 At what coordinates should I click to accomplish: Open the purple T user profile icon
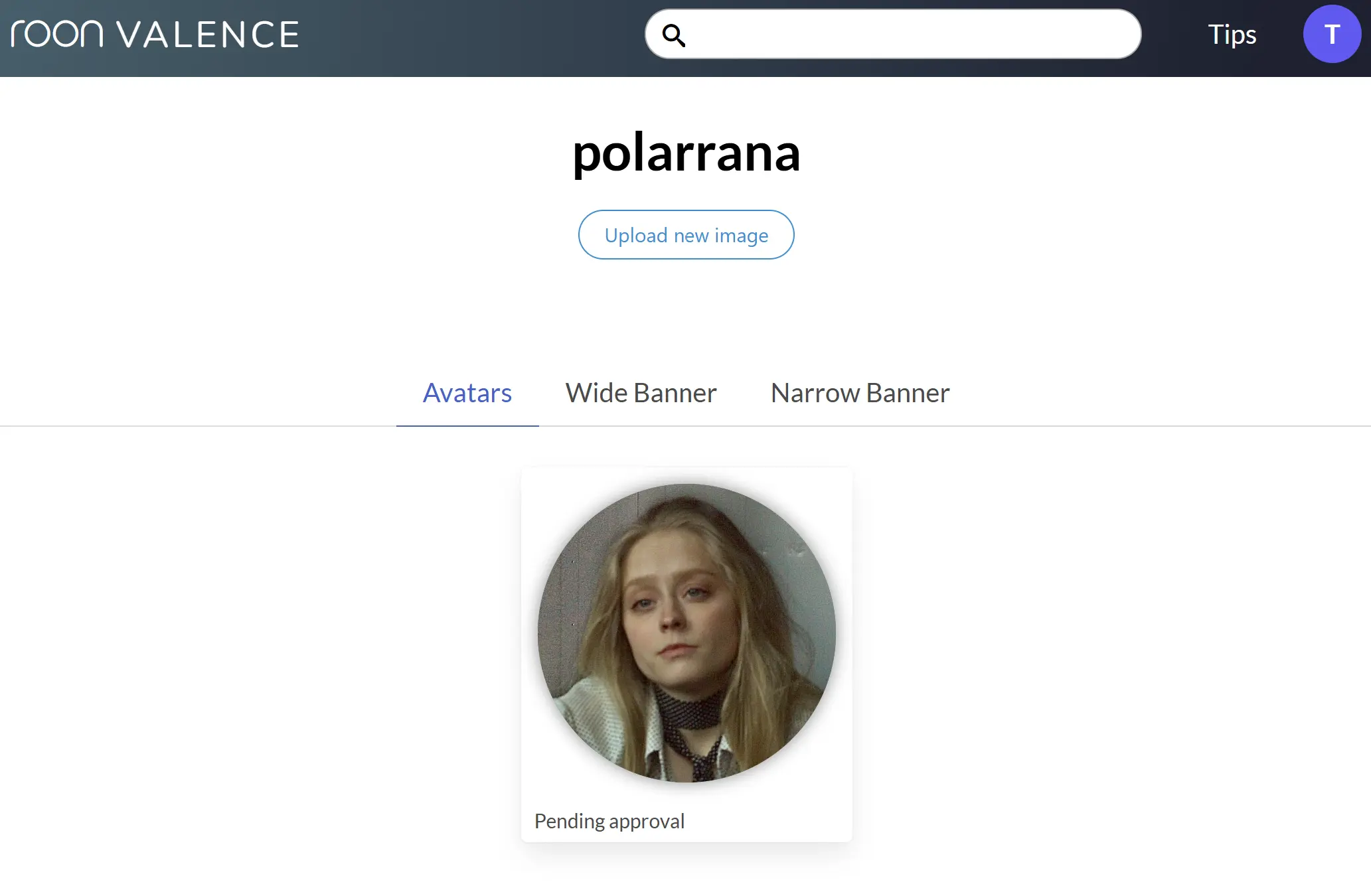point(1331,35)
